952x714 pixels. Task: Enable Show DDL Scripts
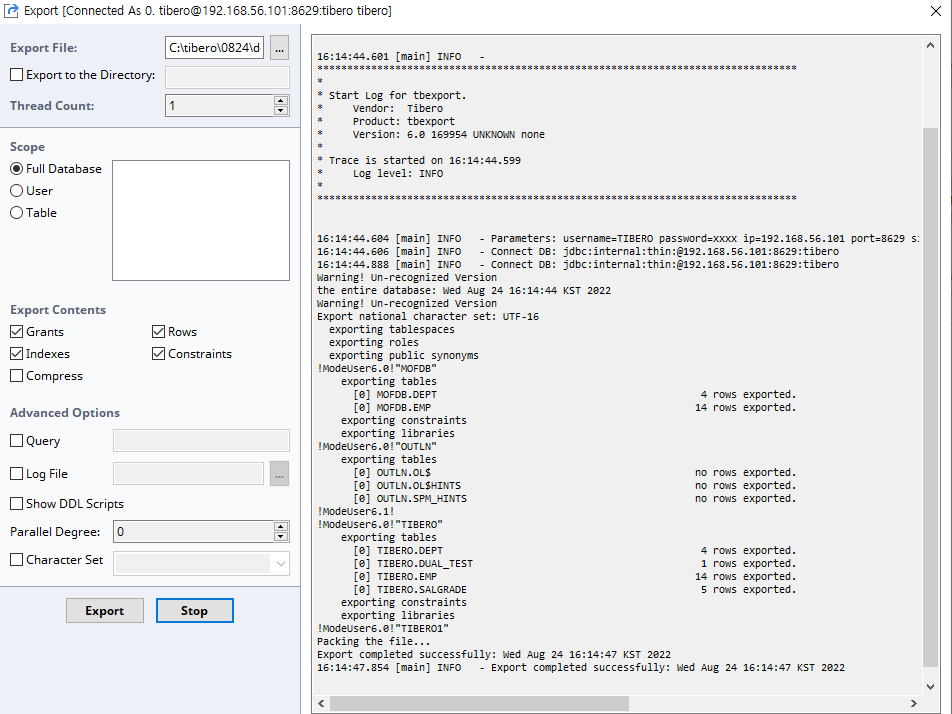[17, 504]
